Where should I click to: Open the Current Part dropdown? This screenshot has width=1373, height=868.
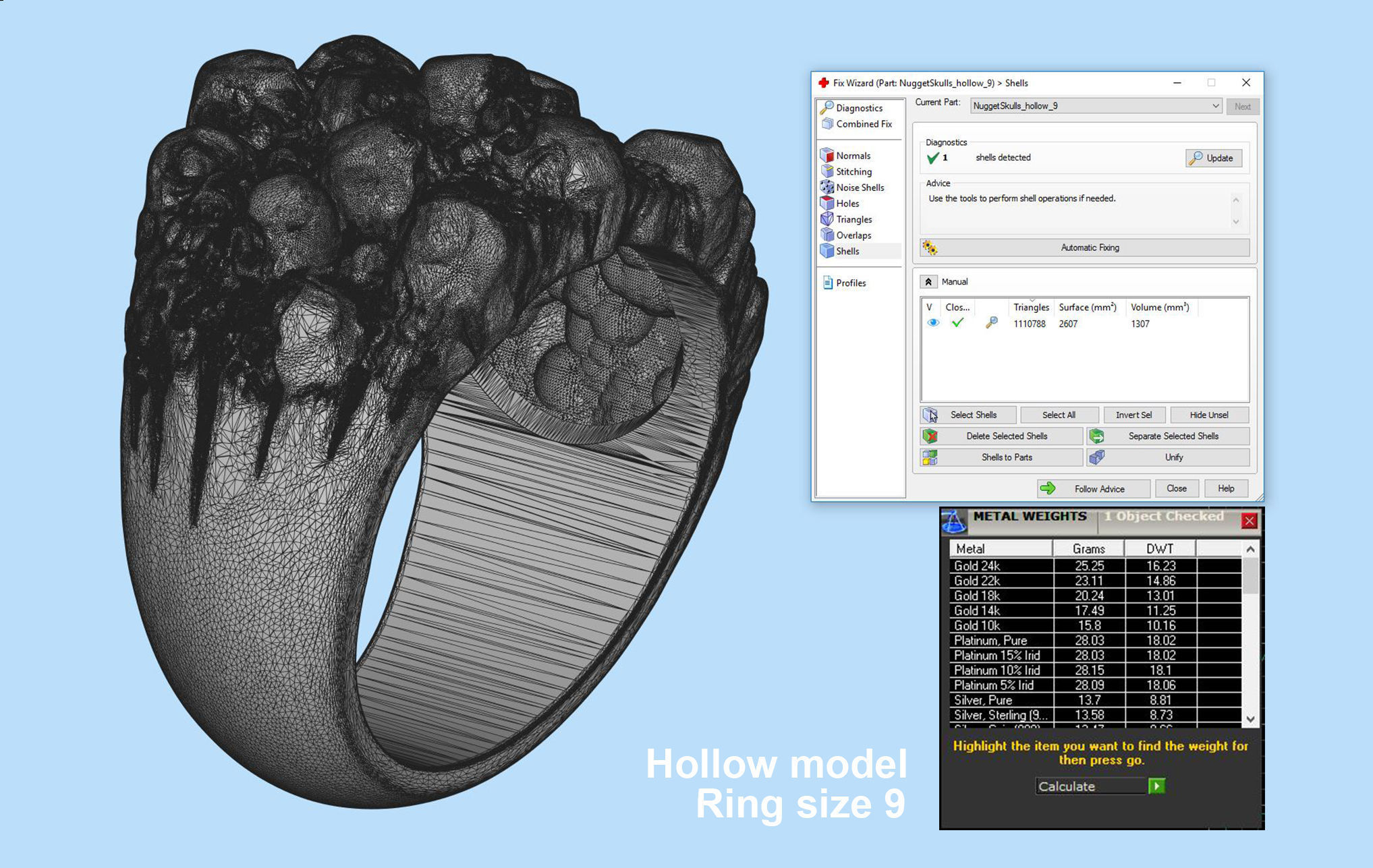pos(1215,106)
